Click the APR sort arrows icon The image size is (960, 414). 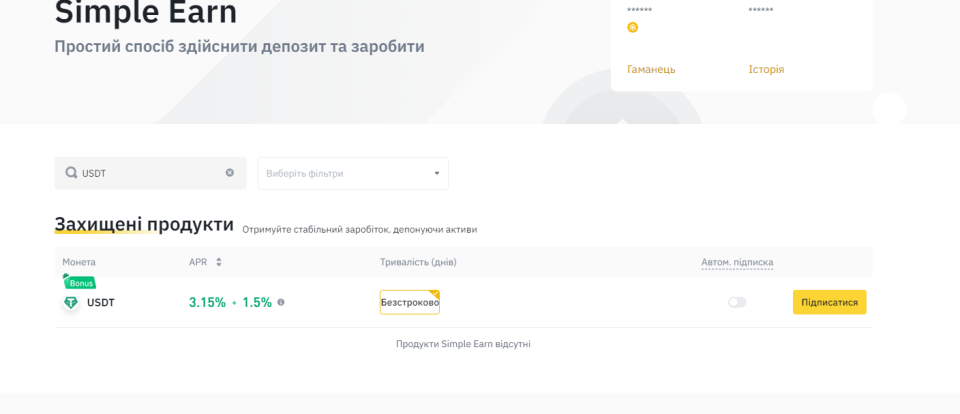click(219, 262)
